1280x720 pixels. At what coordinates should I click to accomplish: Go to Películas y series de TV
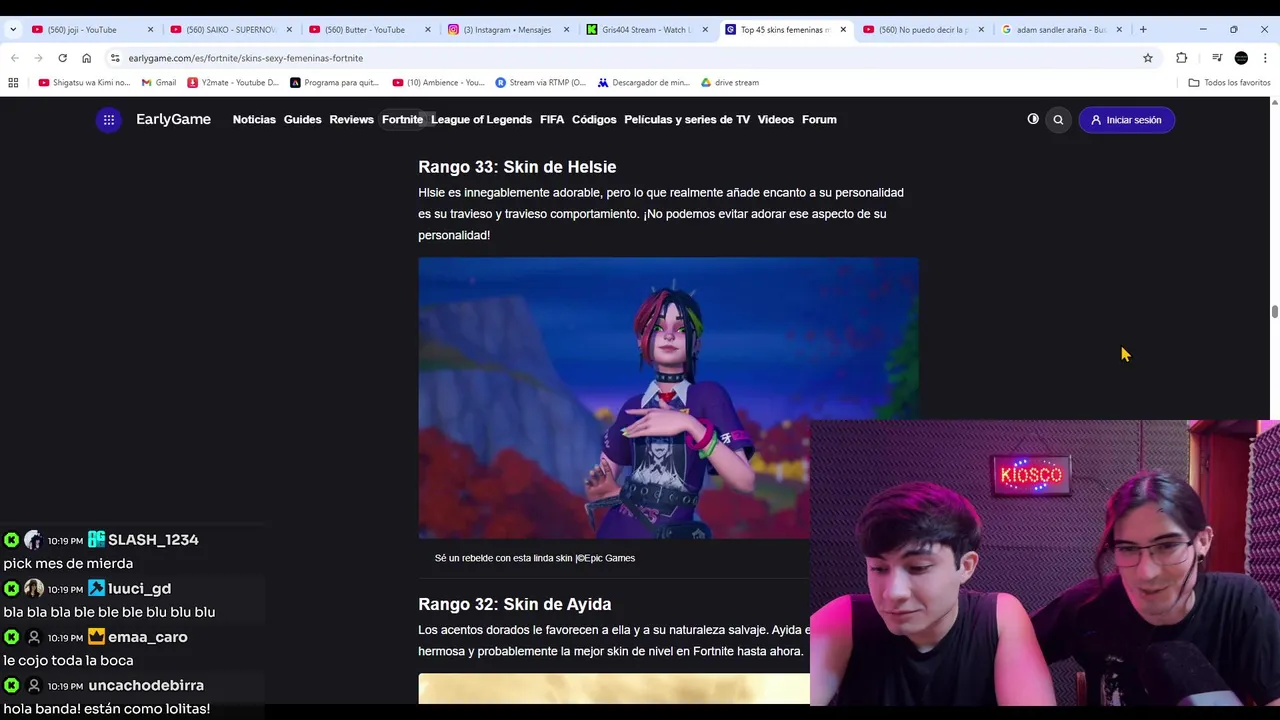tap(687, 119)
